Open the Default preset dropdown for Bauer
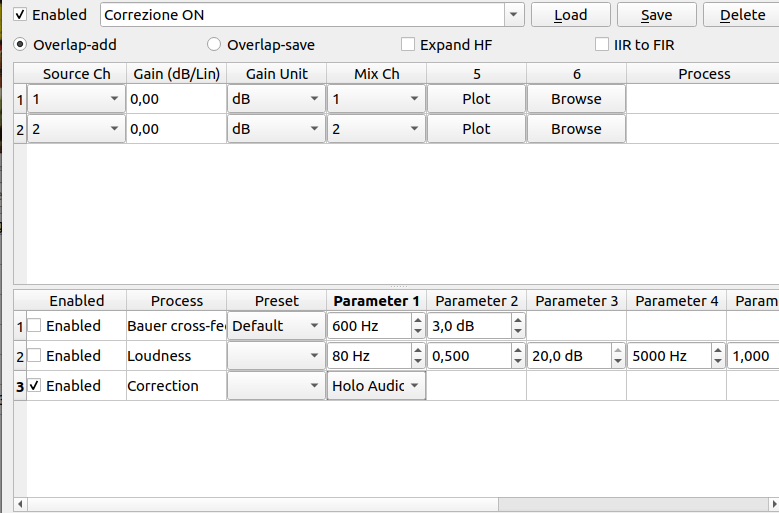Screen dimensions: 779x513 click(314, 326)
